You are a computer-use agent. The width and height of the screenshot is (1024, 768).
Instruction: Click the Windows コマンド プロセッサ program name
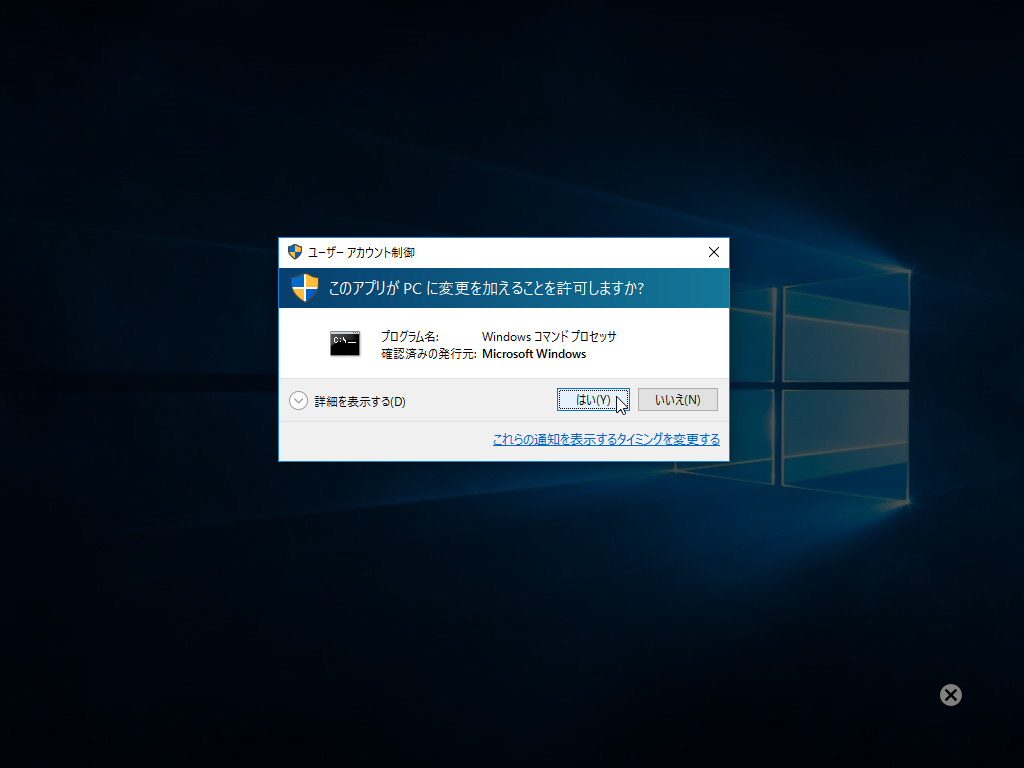[549, 337]
